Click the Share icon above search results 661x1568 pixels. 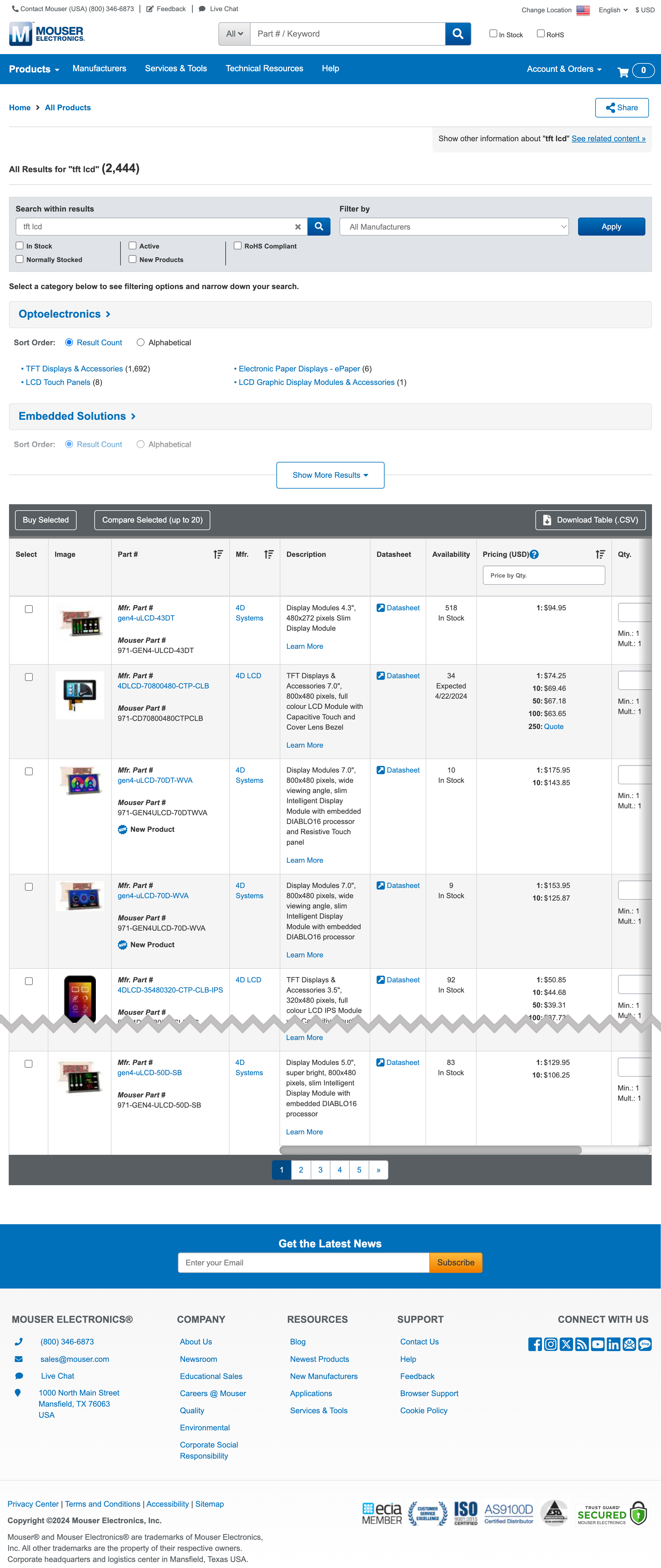pos(611,107)
